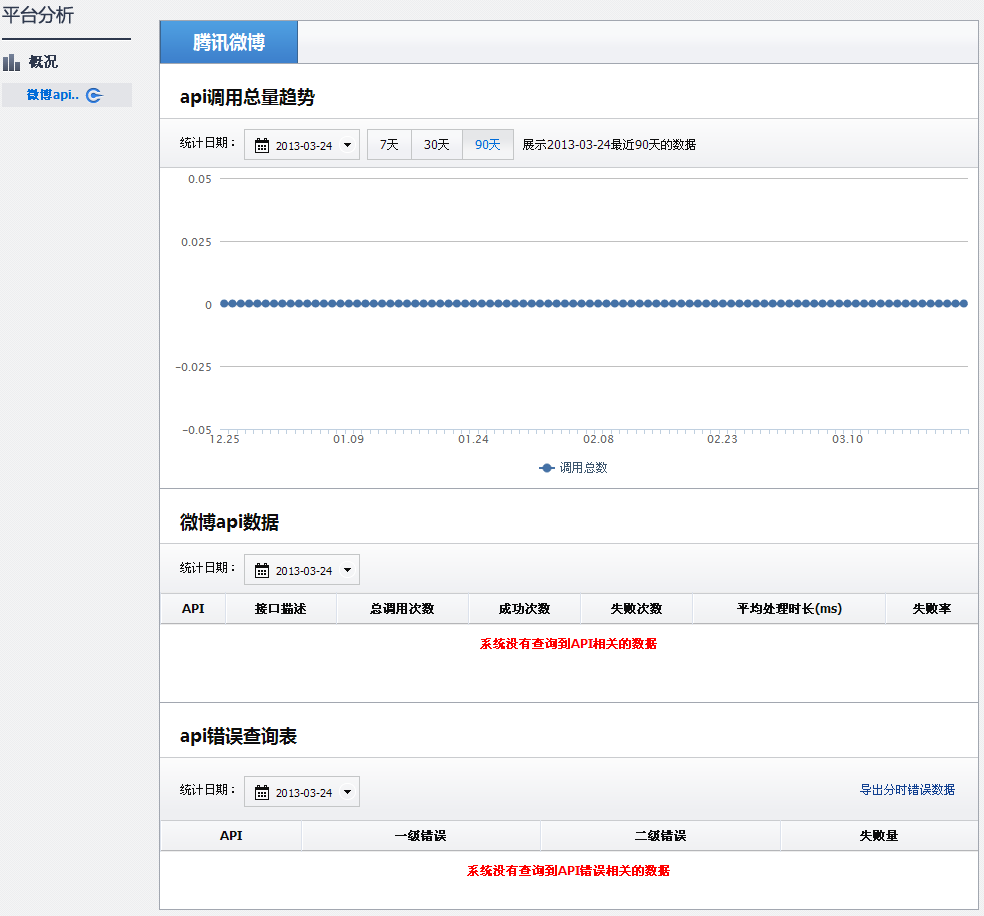This screenshot has width=984, height=916.
Task: Click the 失败量 column header in error table
Action: (x=878, y=836)
